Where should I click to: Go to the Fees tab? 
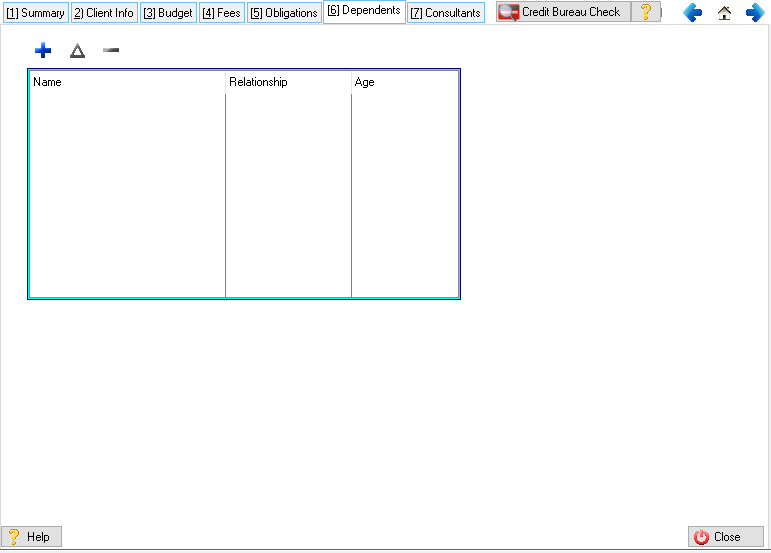coord(222,13)
